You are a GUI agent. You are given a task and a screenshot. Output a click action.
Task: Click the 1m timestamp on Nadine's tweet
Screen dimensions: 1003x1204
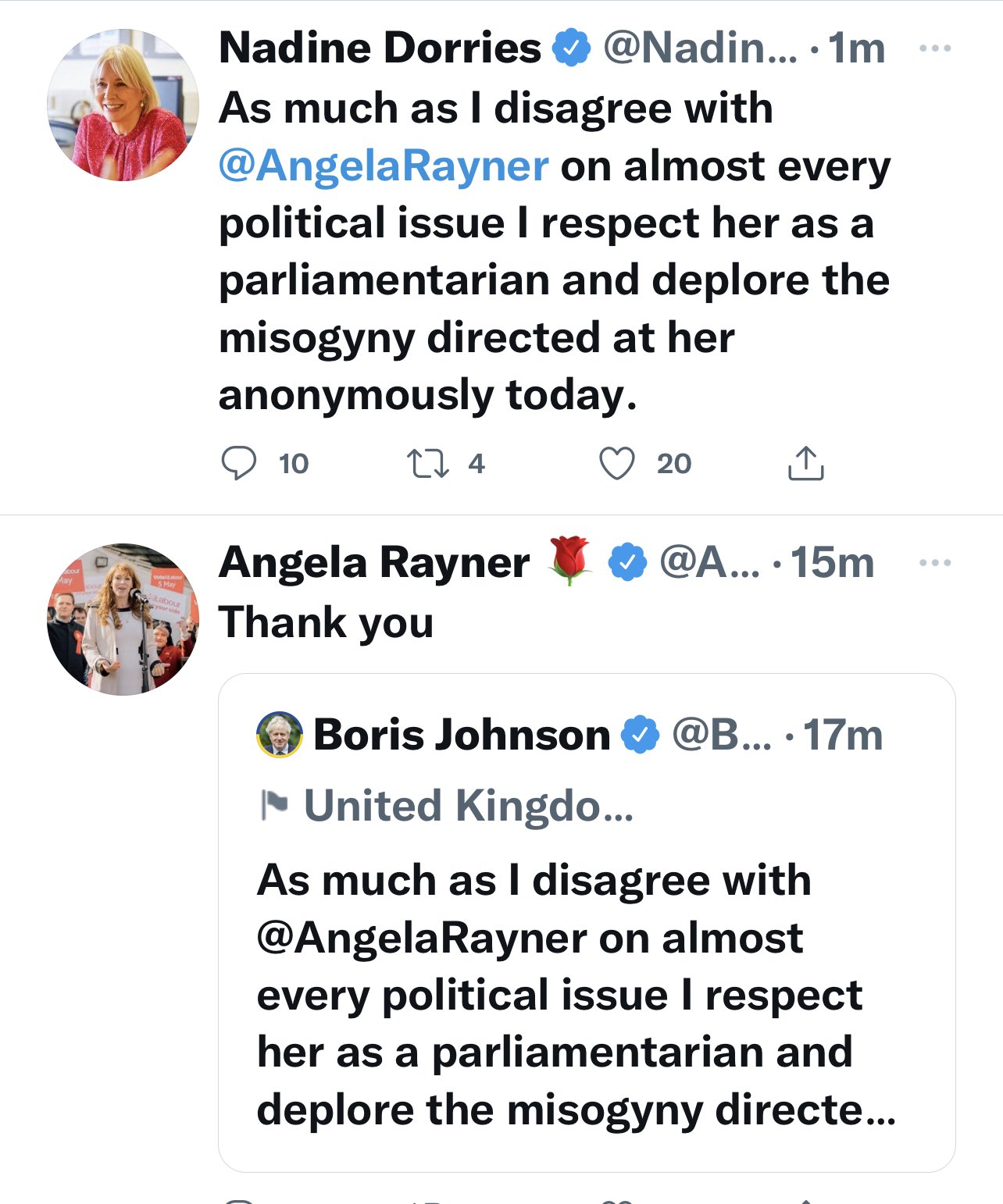(856, 48)
